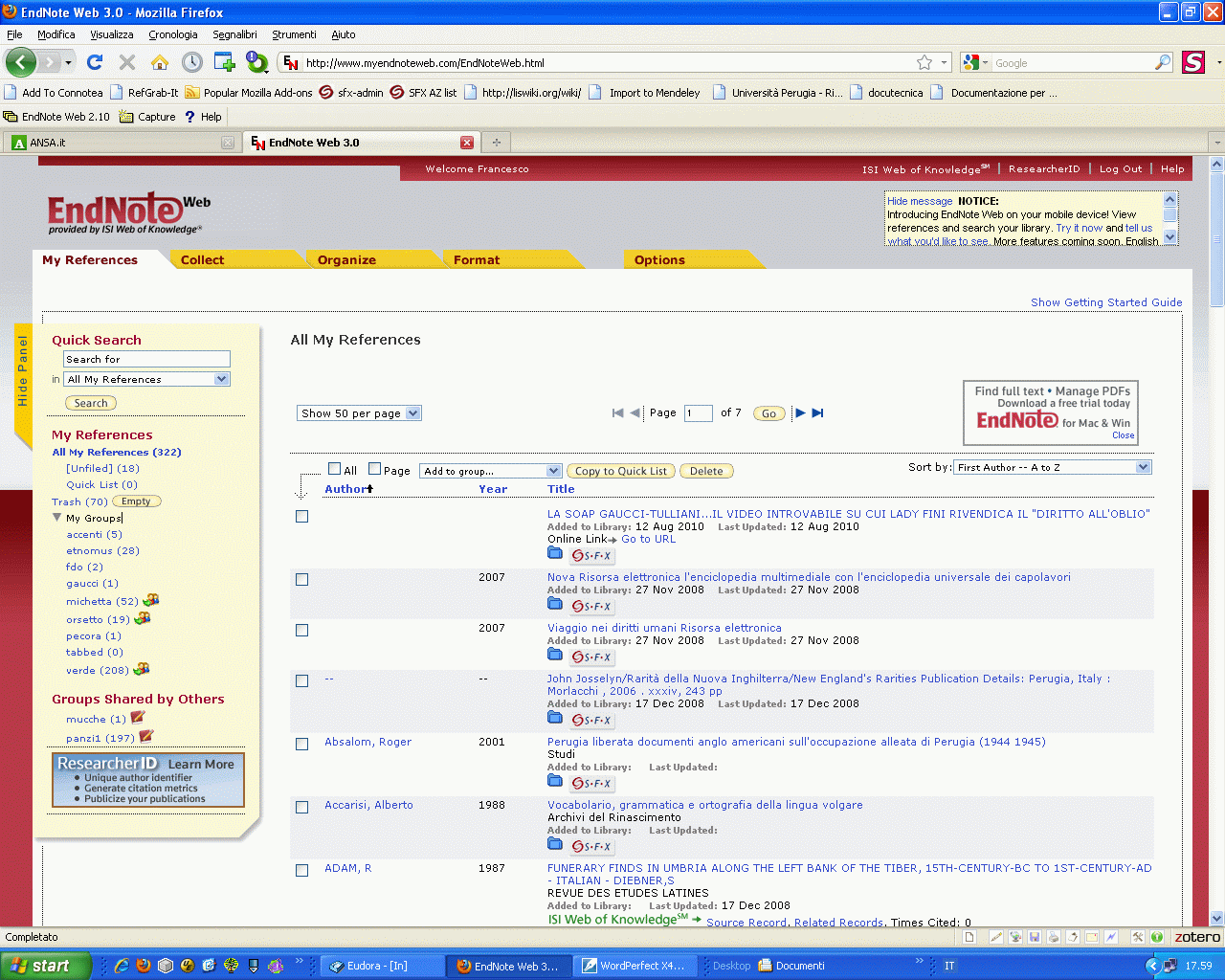The width and height of the screenshot is (1225, 980).
Task: Bookmark this page with the star
Action: point(924,62)
